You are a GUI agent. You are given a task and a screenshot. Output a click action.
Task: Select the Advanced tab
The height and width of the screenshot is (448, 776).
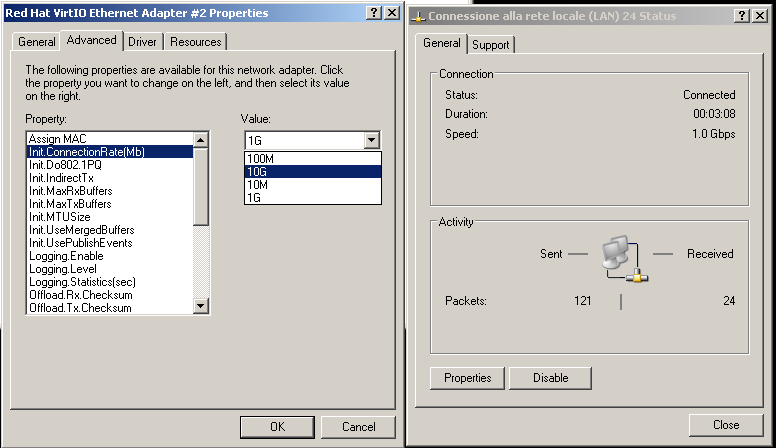(x=92, y=40)
